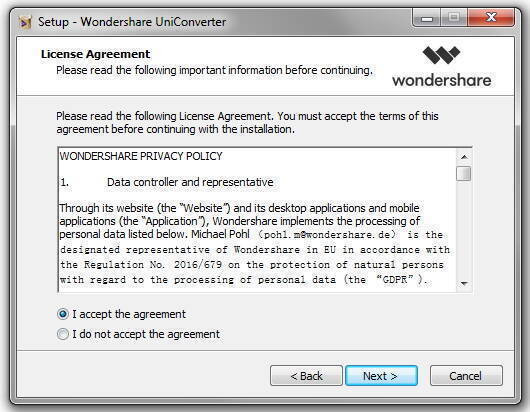Click the Data controller and representative line
Image resolution: width=530 pixels, height=412 pixels.
190,182
